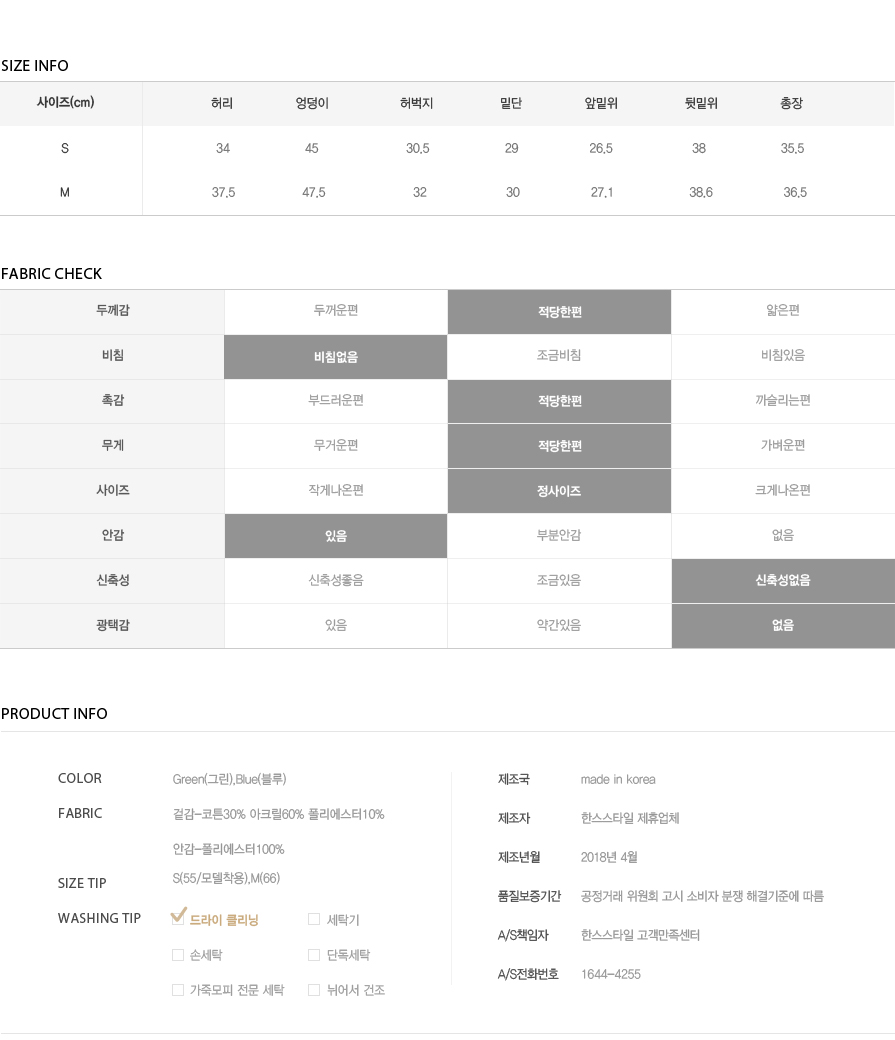Click the 한스스타일 제휴업체 manufacturer text
This screenshot has height=1040, width=895.
[x=630, y=818]
